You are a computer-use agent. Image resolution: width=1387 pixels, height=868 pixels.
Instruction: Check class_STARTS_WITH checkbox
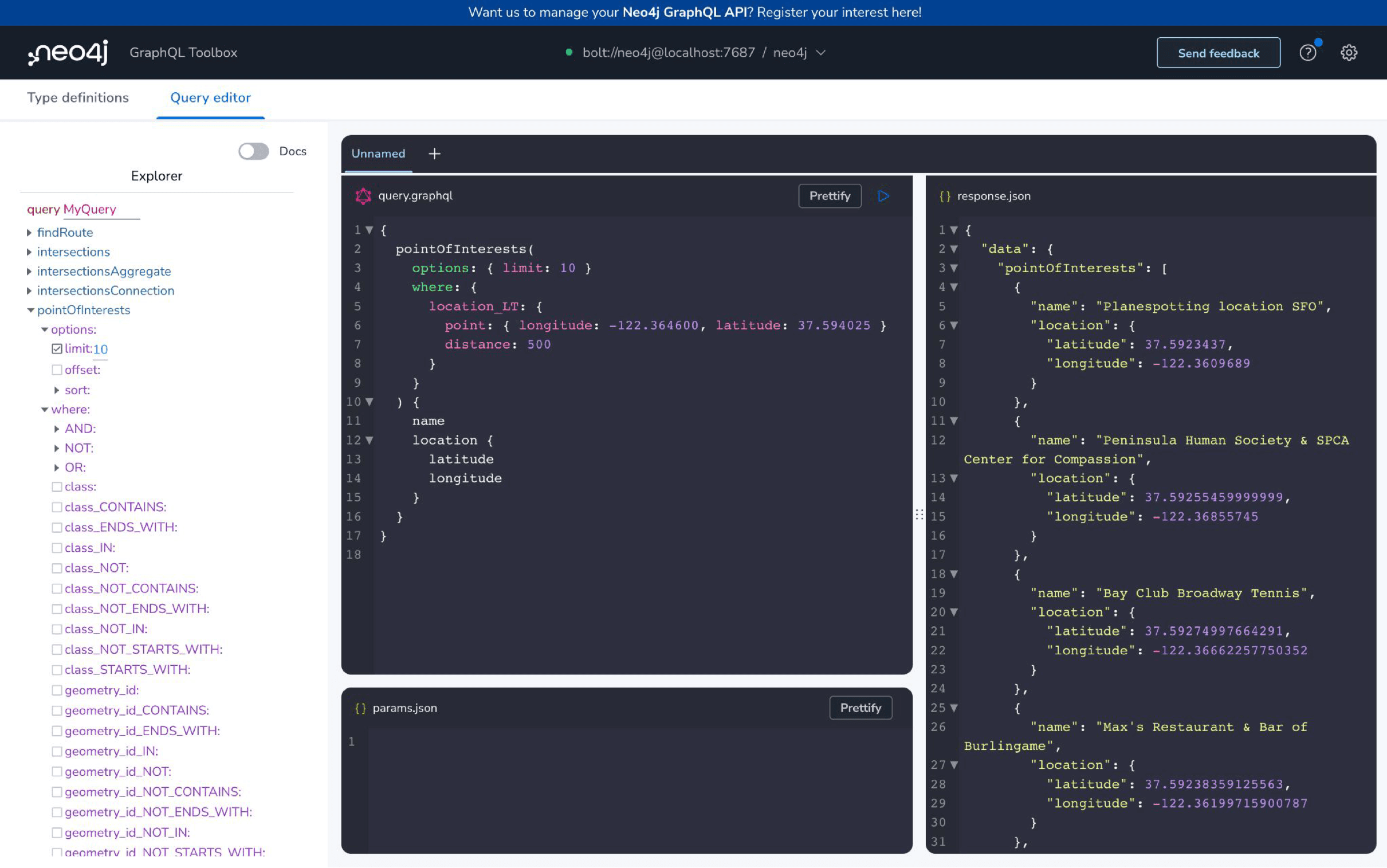(57, 670)
